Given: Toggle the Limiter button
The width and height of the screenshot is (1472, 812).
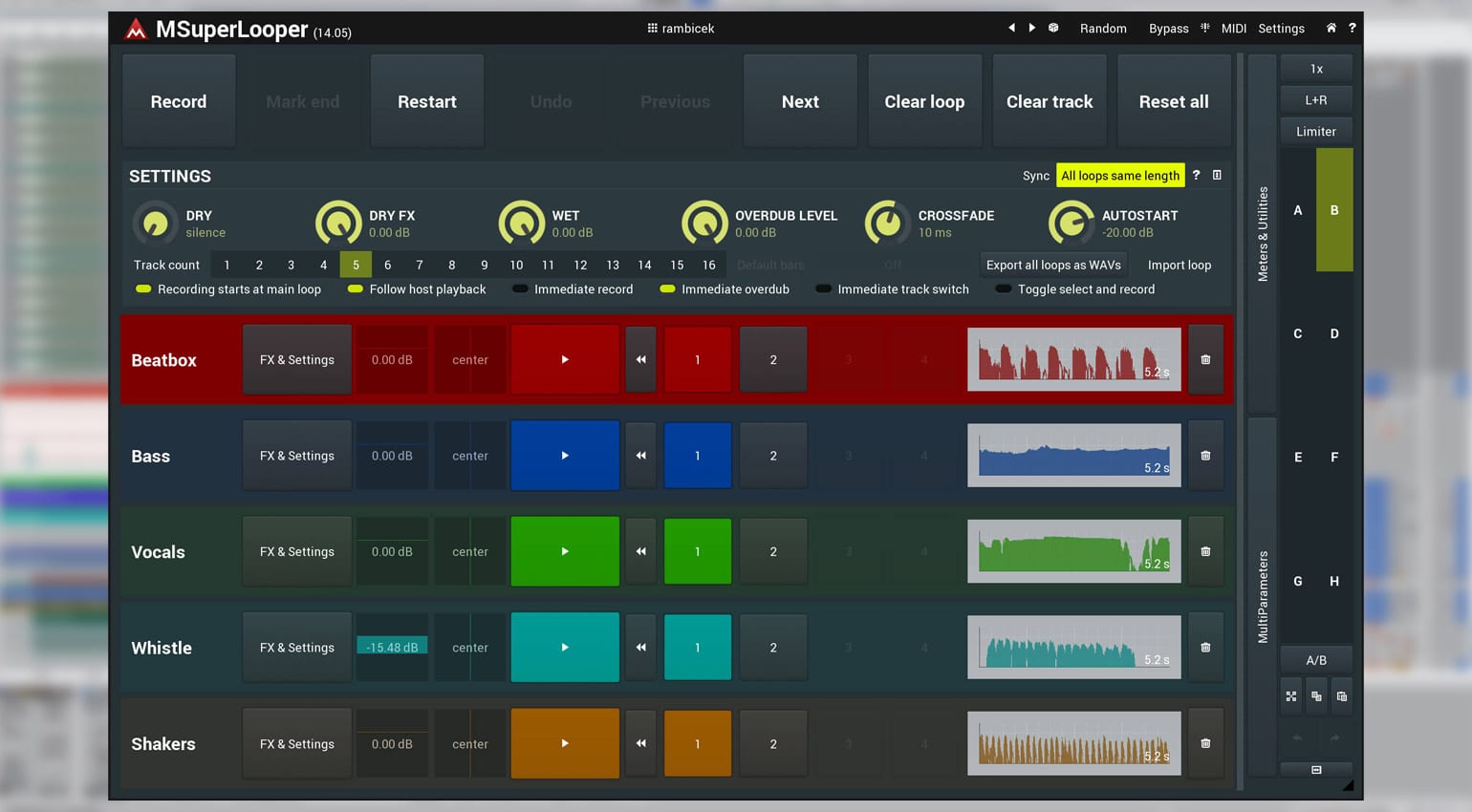Looking at the screenshot, I should [1316, 131].
